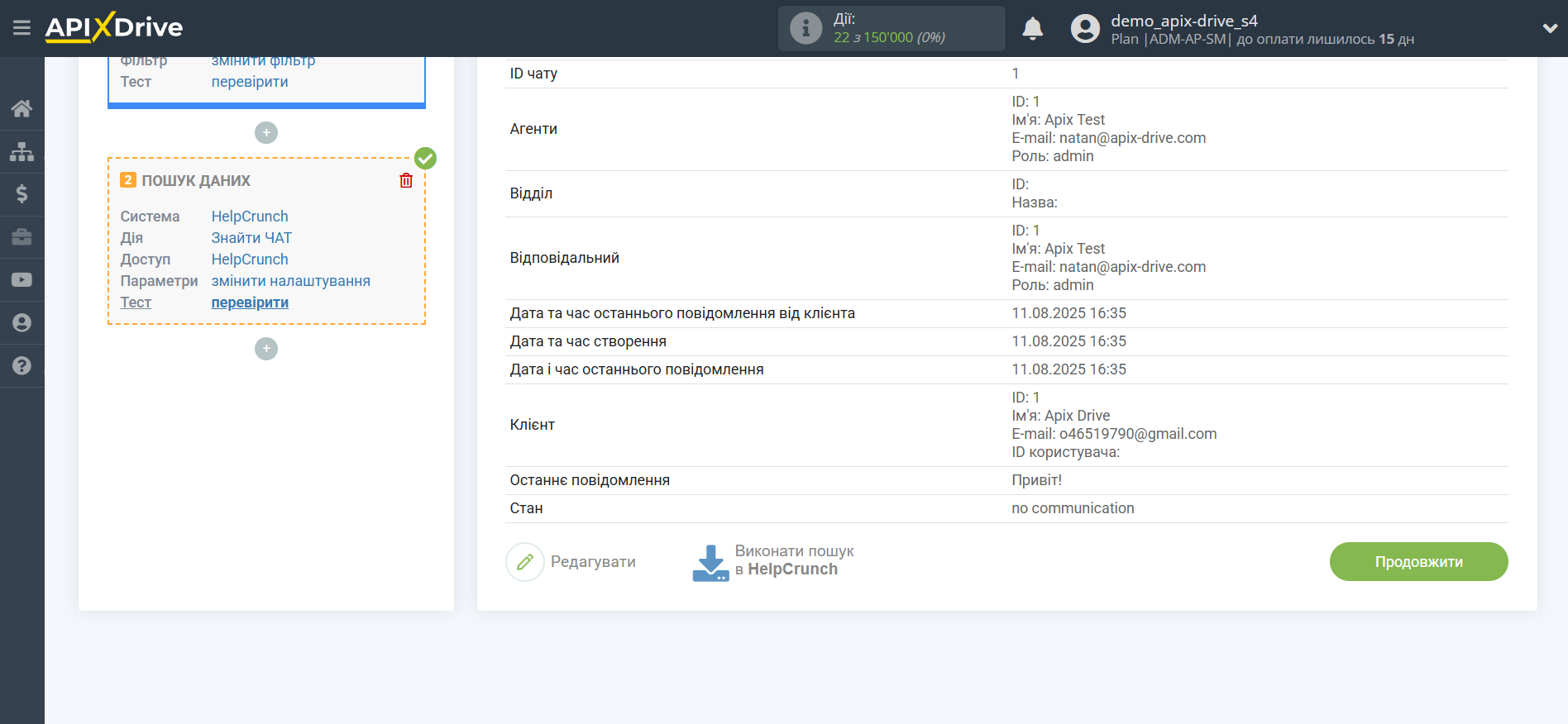This screenshot has width=1568, height=724.
Task: Click the ApiX-Drive logo
Action: (114, 27)
